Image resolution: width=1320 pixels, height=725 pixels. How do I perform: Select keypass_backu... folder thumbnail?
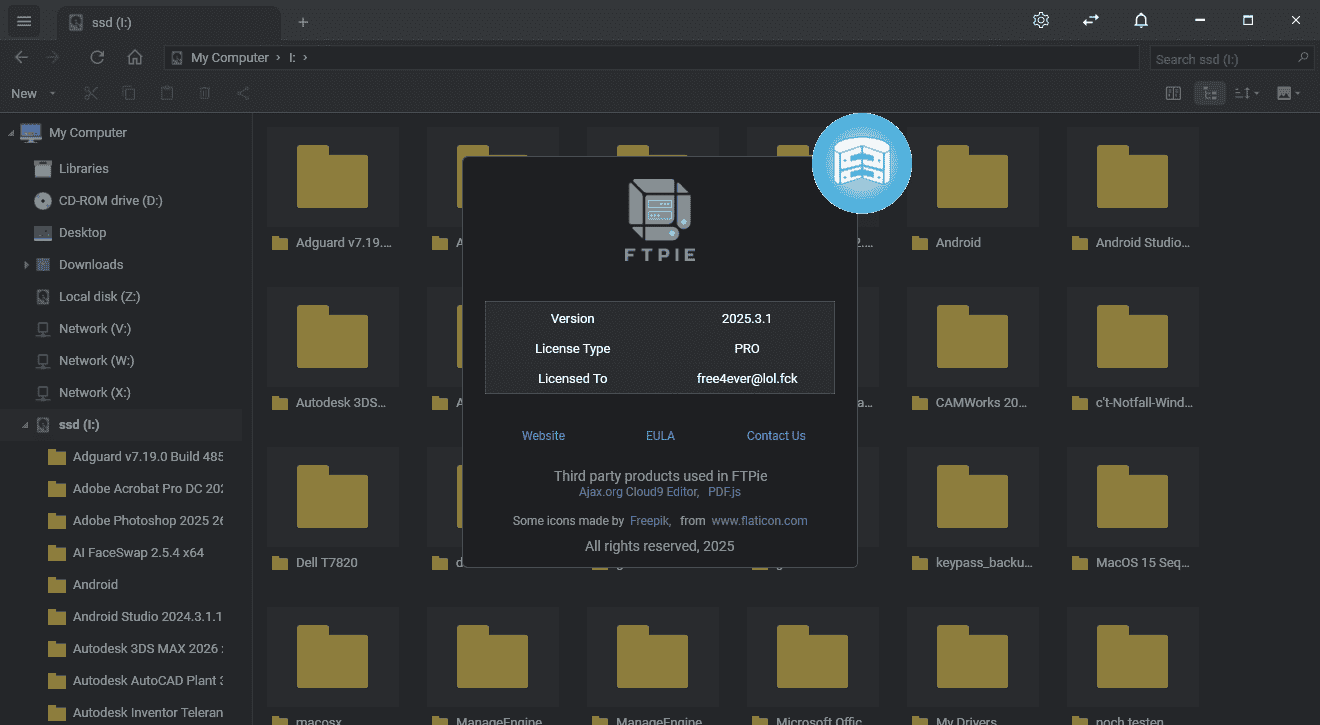[x=972, y=497]
